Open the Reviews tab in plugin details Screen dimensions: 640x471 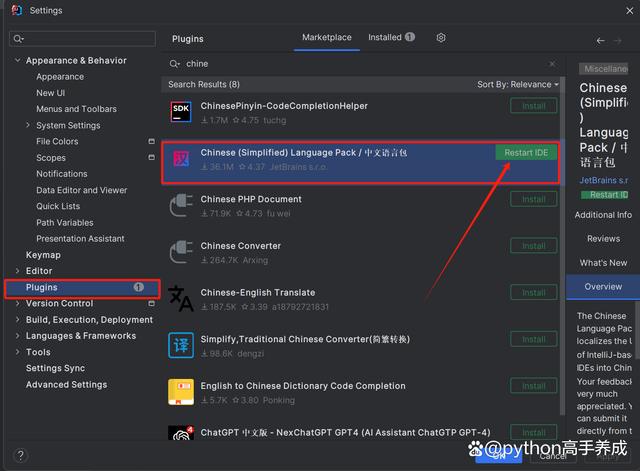603,239
